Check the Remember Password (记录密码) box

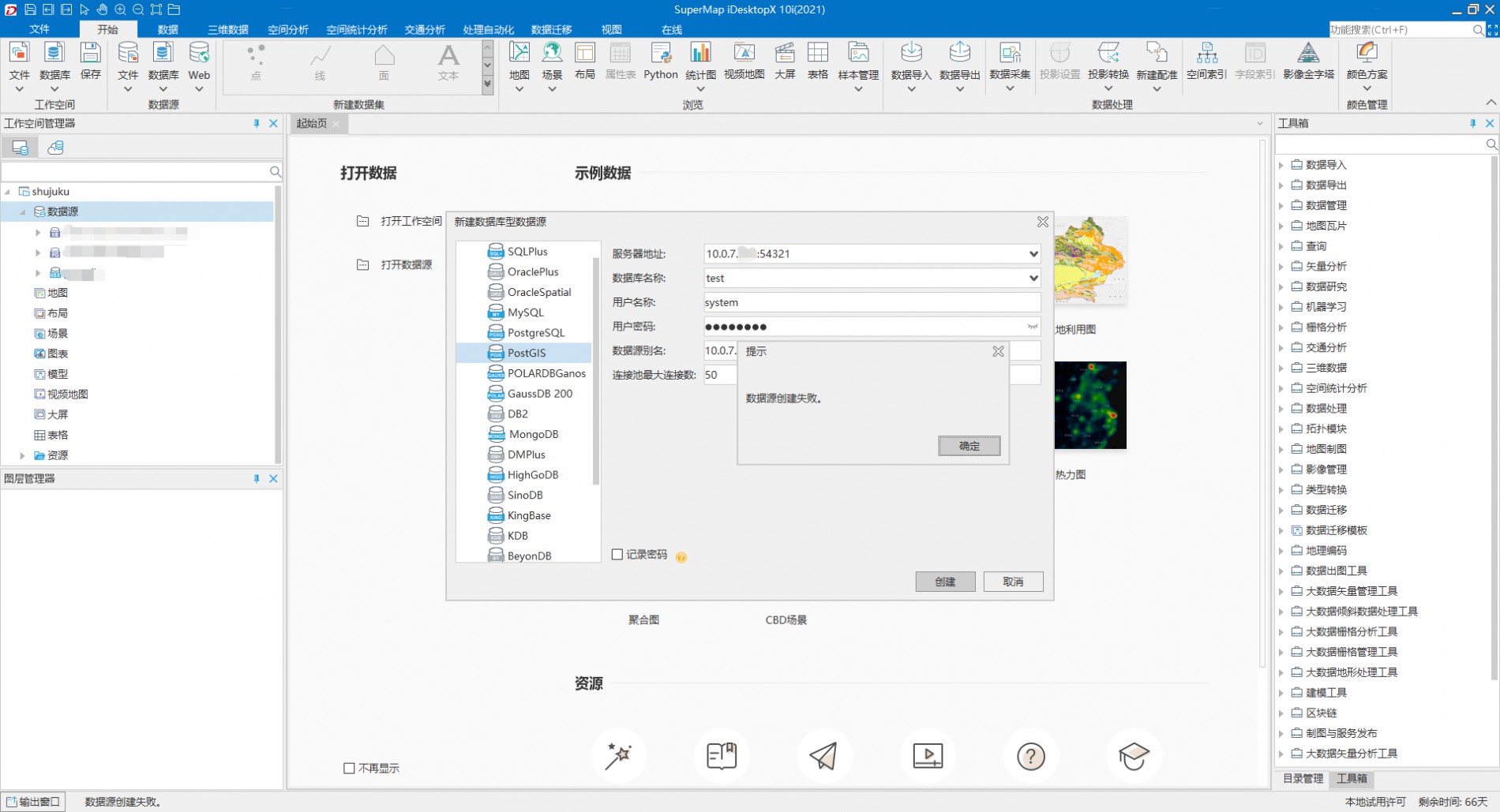[617, 555]
